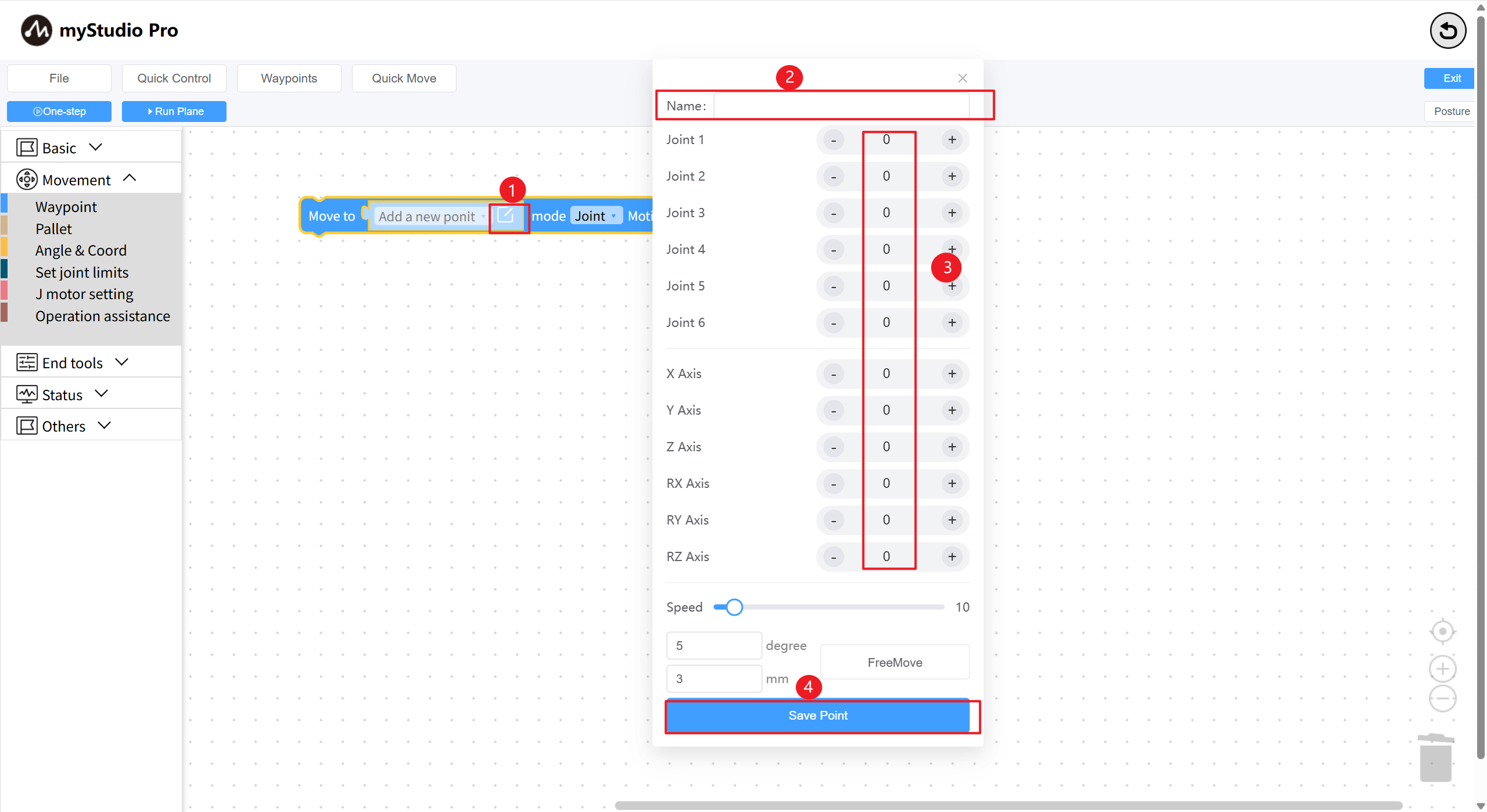1487x812 pixels.
Task: Decrease Joint 3 value with minus
Action: point(834,213)
